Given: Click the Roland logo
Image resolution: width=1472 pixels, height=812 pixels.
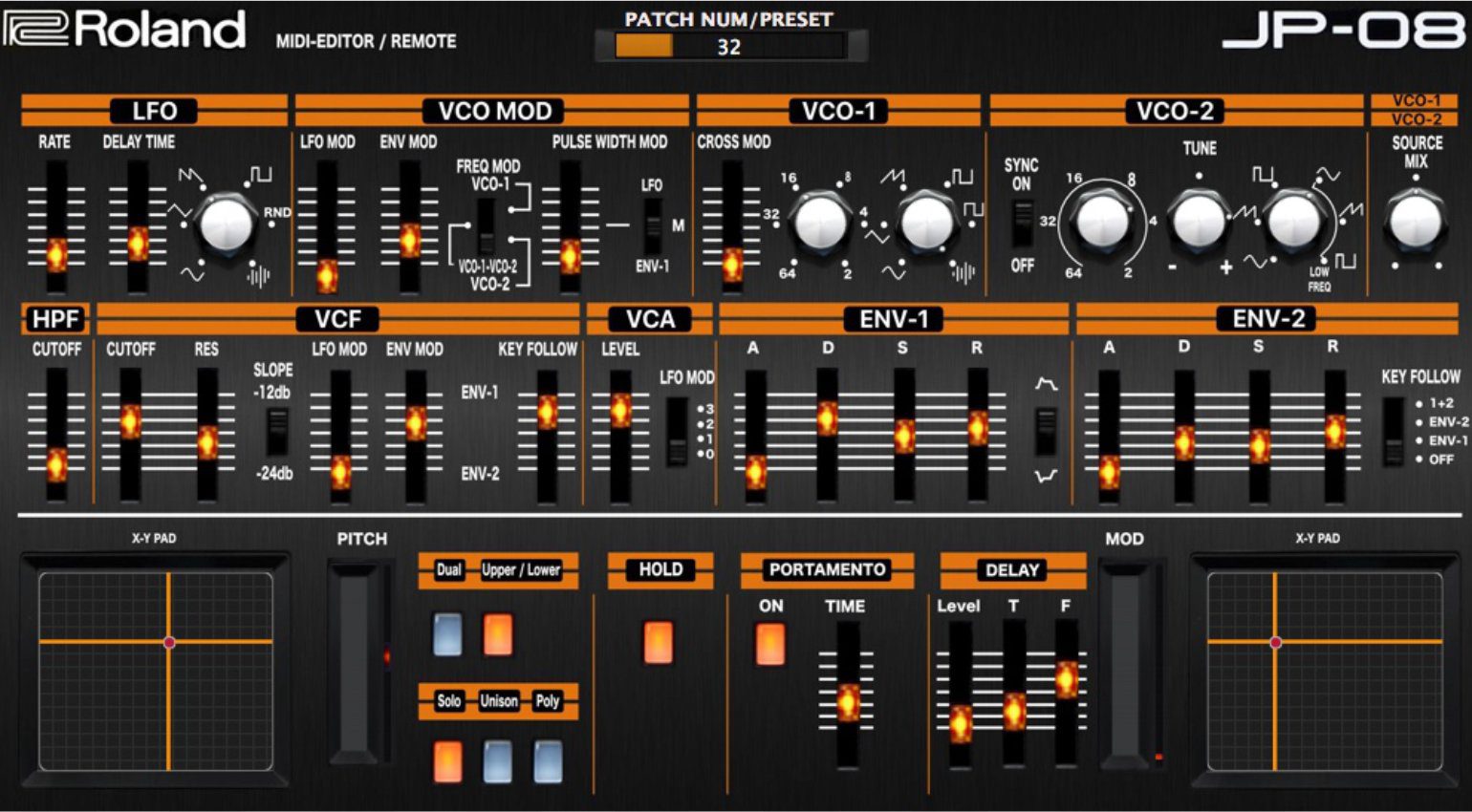Looking at the screenshot, I should point(125,29).
